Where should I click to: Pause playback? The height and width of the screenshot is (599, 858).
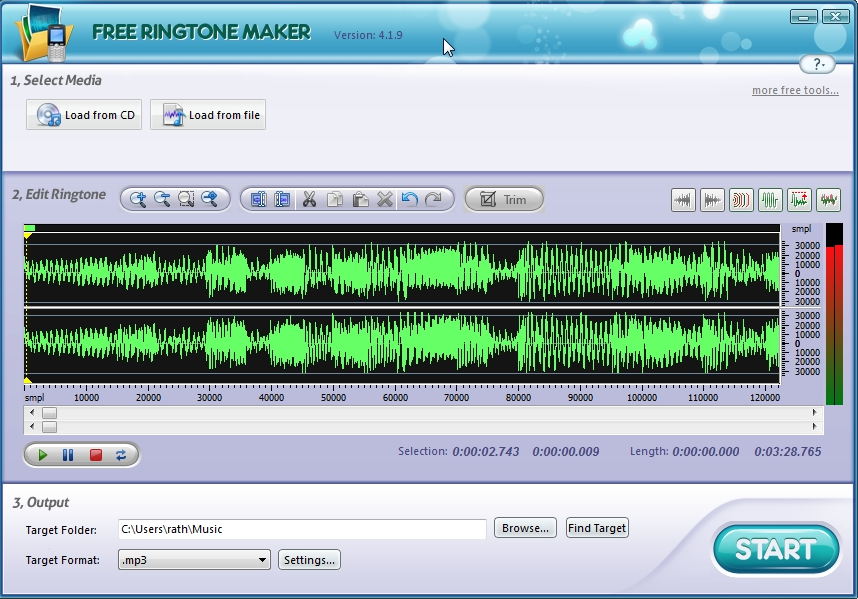point(68,455)
